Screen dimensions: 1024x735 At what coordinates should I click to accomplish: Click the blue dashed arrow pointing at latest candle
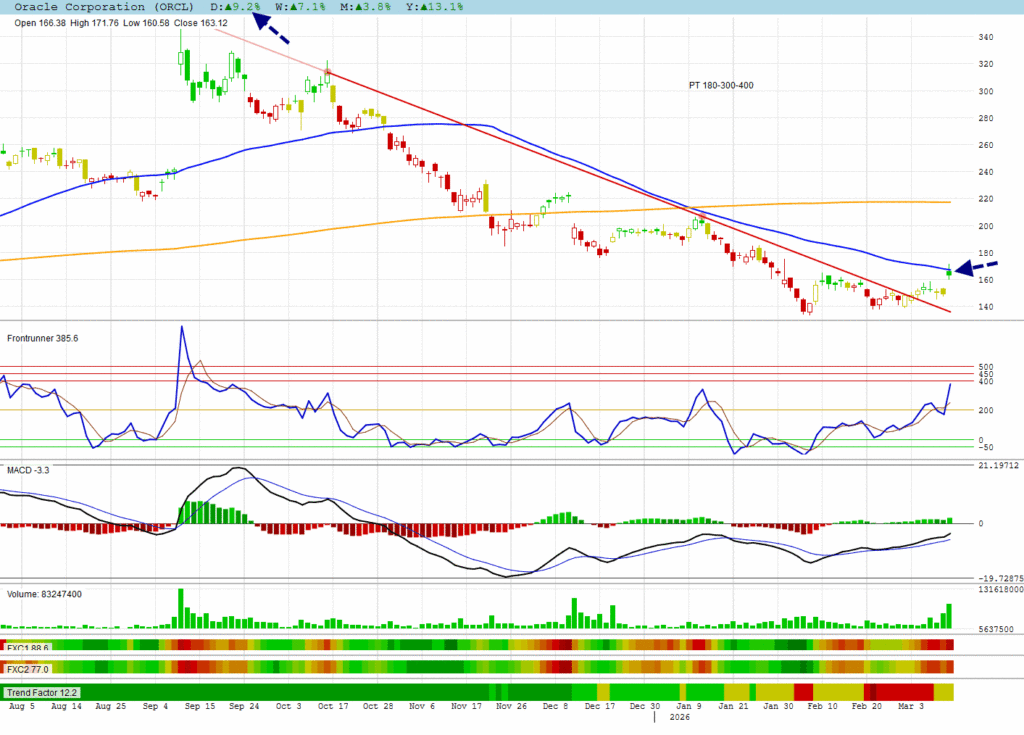click(976, 267)
